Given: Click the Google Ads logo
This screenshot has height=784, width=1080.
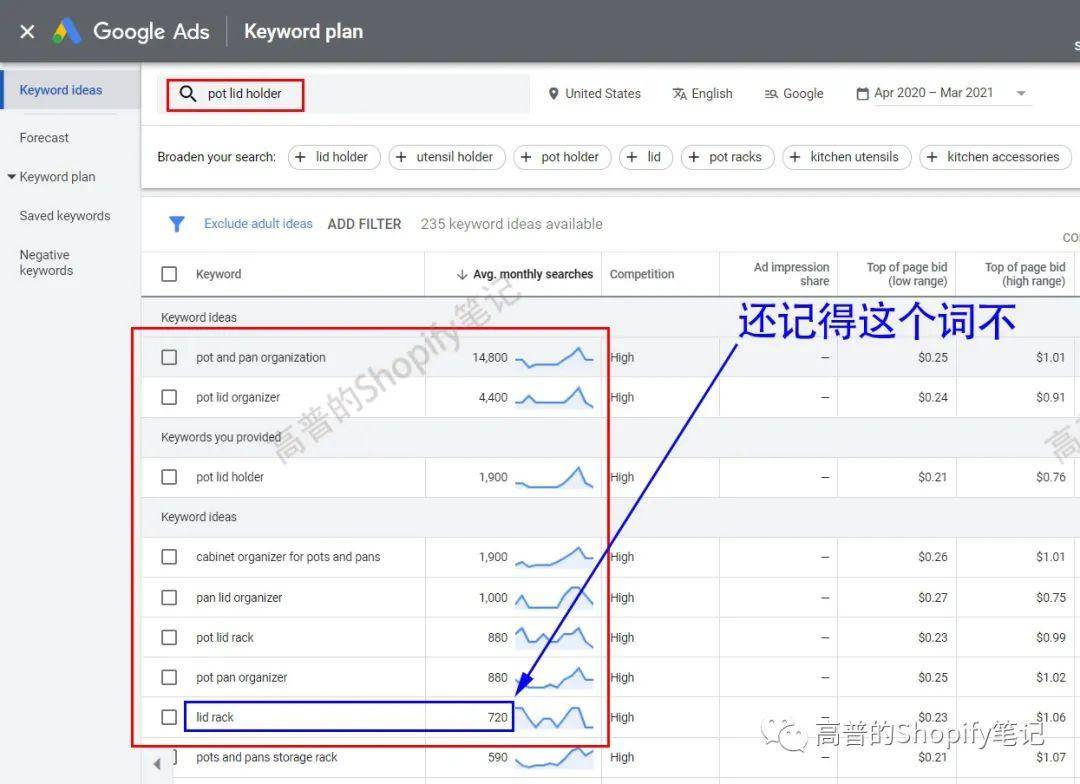Looking at the screenshot, I should click(x=67, y=32).
